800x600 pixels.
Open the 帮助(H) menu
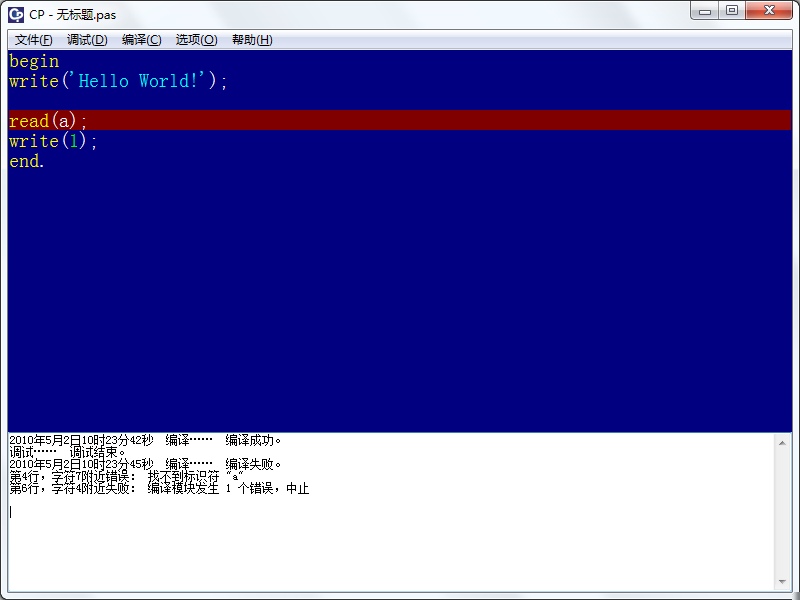(x=252, y=40)
